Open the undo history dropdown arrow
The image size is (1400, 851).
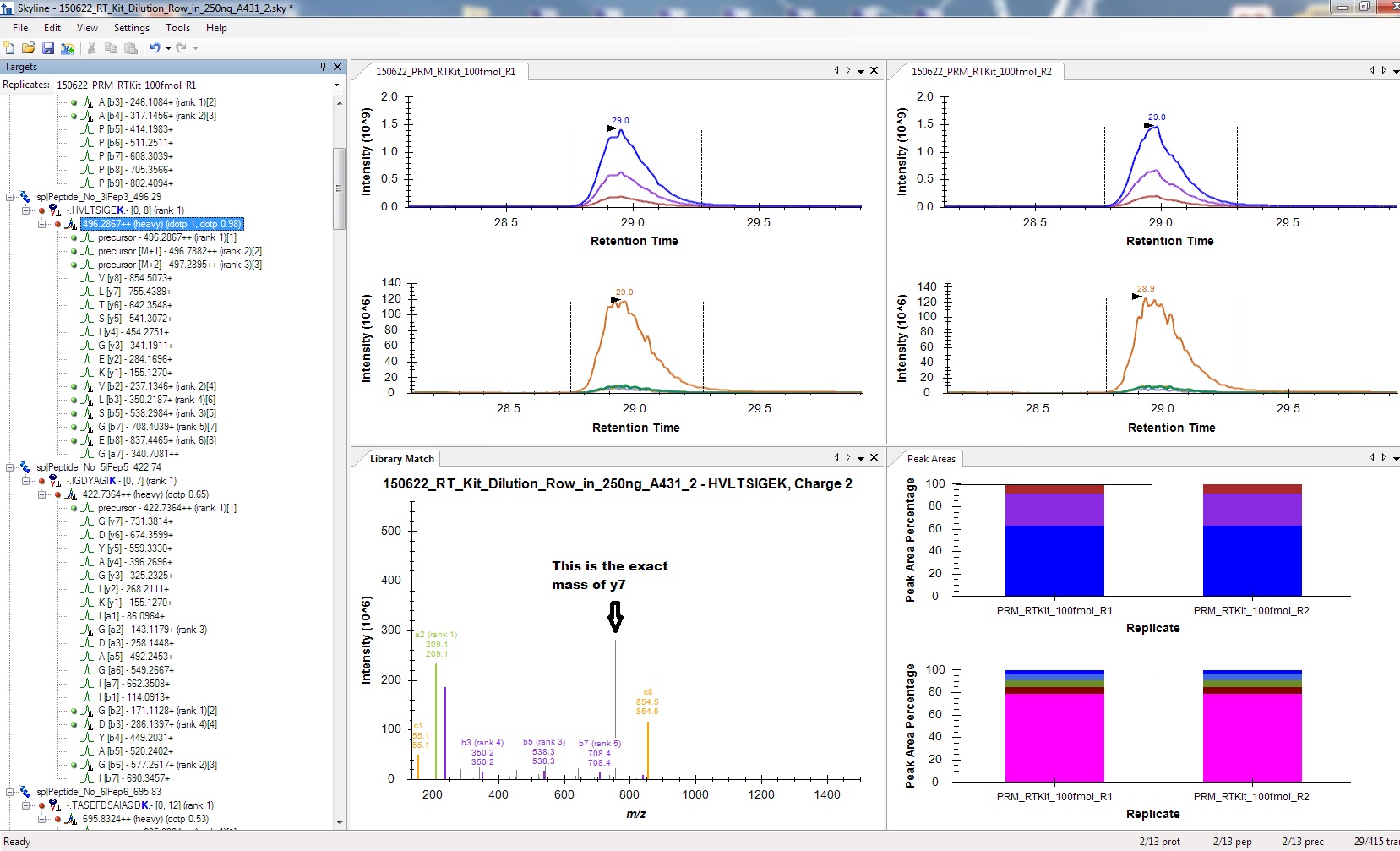point(168,48)
